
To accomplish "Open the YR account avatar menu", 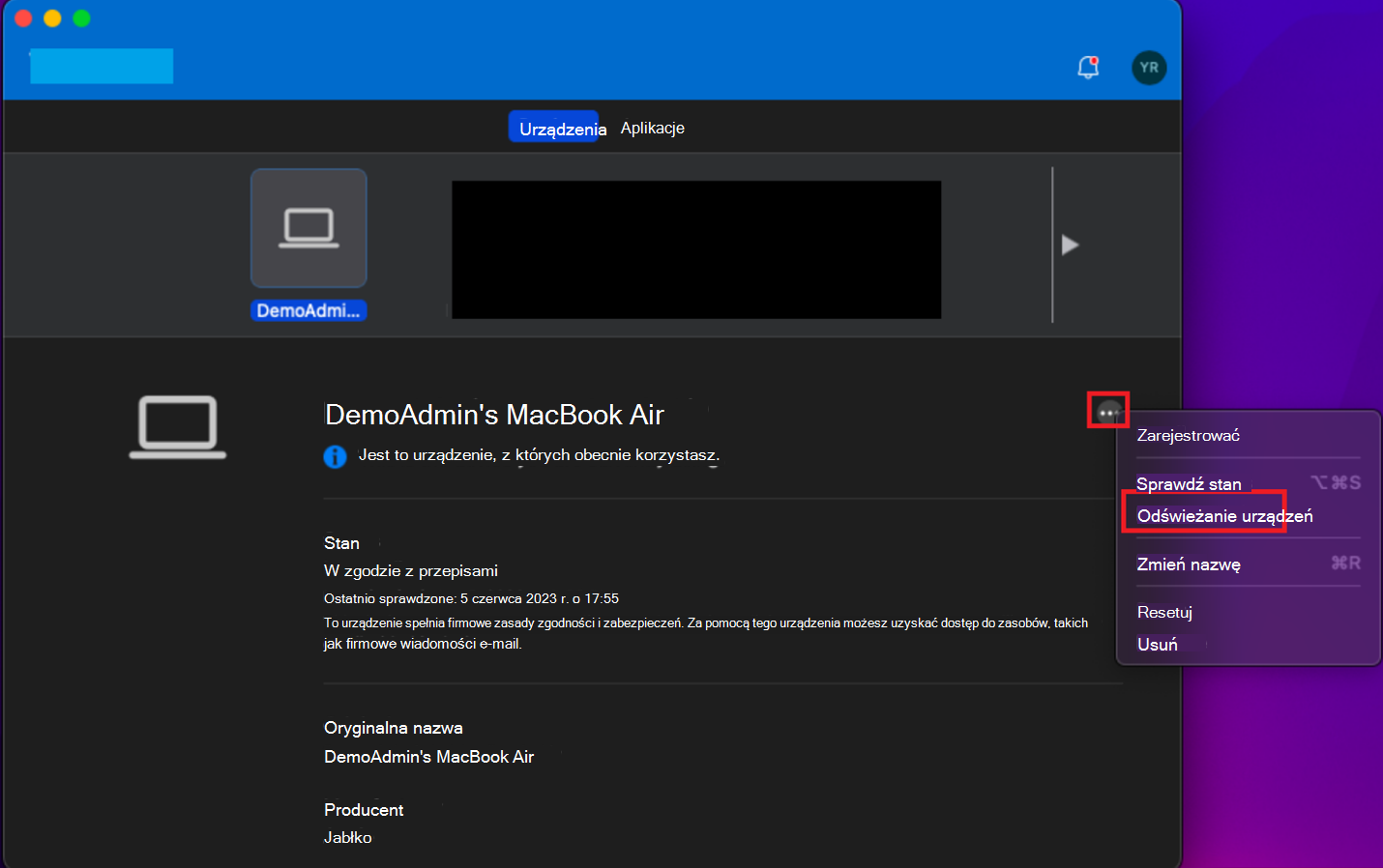I will (x=1149, y=68).
